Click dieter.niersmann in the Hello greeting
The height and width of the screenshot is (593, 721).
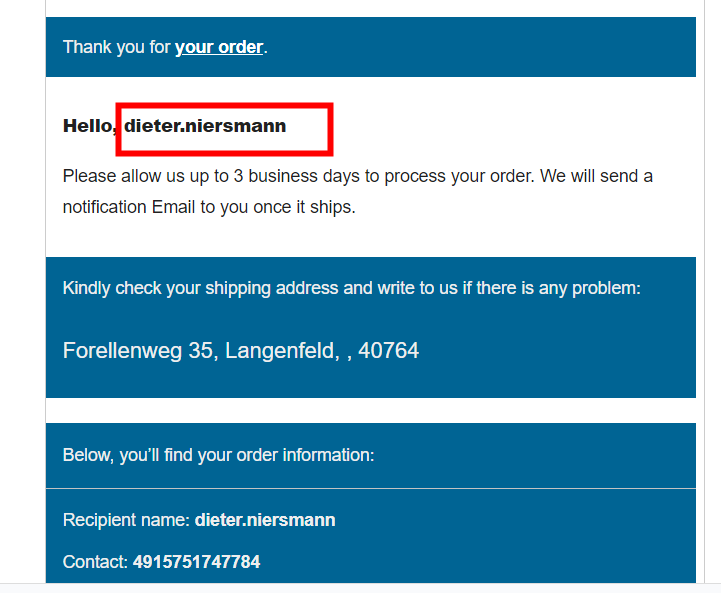coord(205,126)
